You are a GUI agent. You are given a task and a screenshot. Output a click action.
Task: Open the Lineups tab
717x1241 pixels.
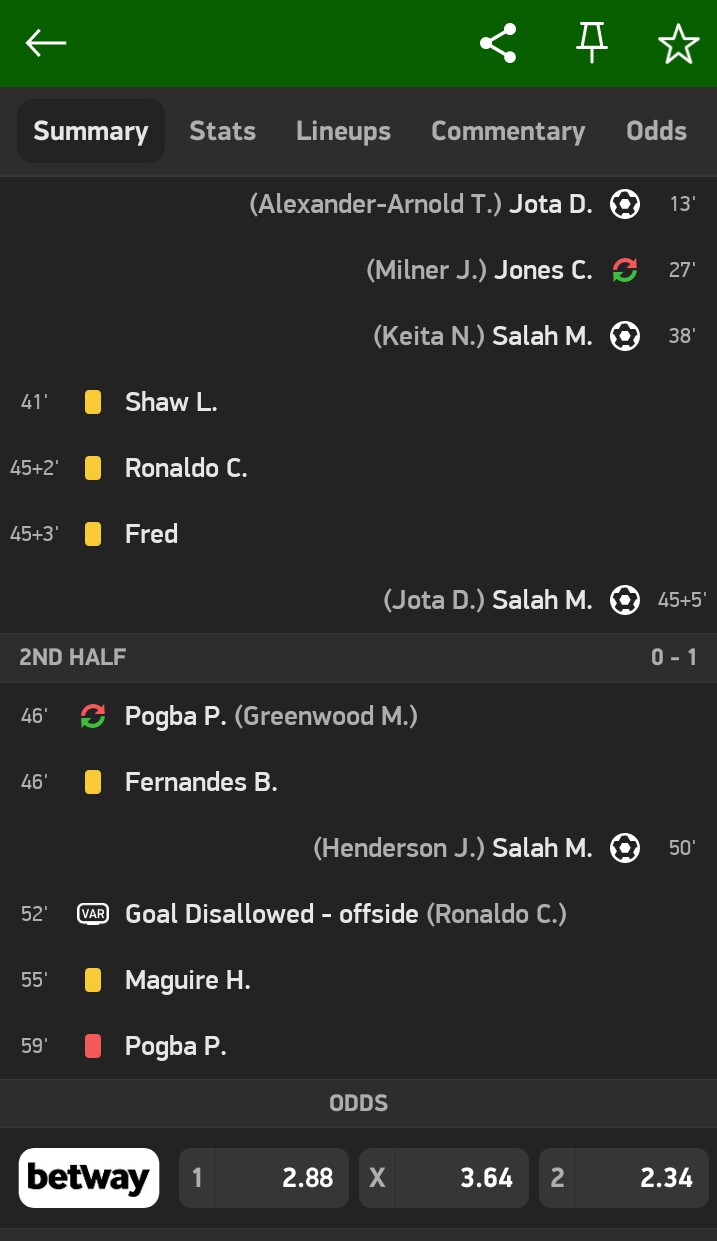tap(343, 131)
